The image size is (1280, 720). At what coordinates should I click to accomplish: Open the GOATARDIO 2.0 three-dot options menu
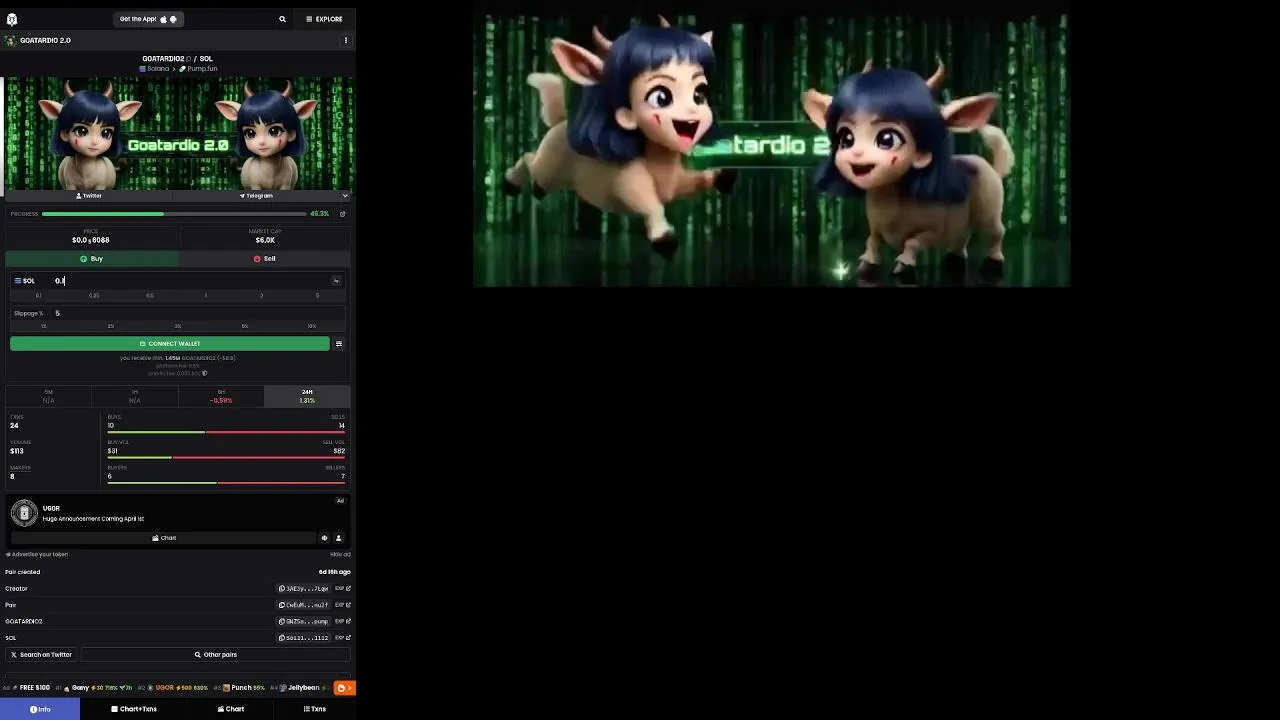point(346,41)
